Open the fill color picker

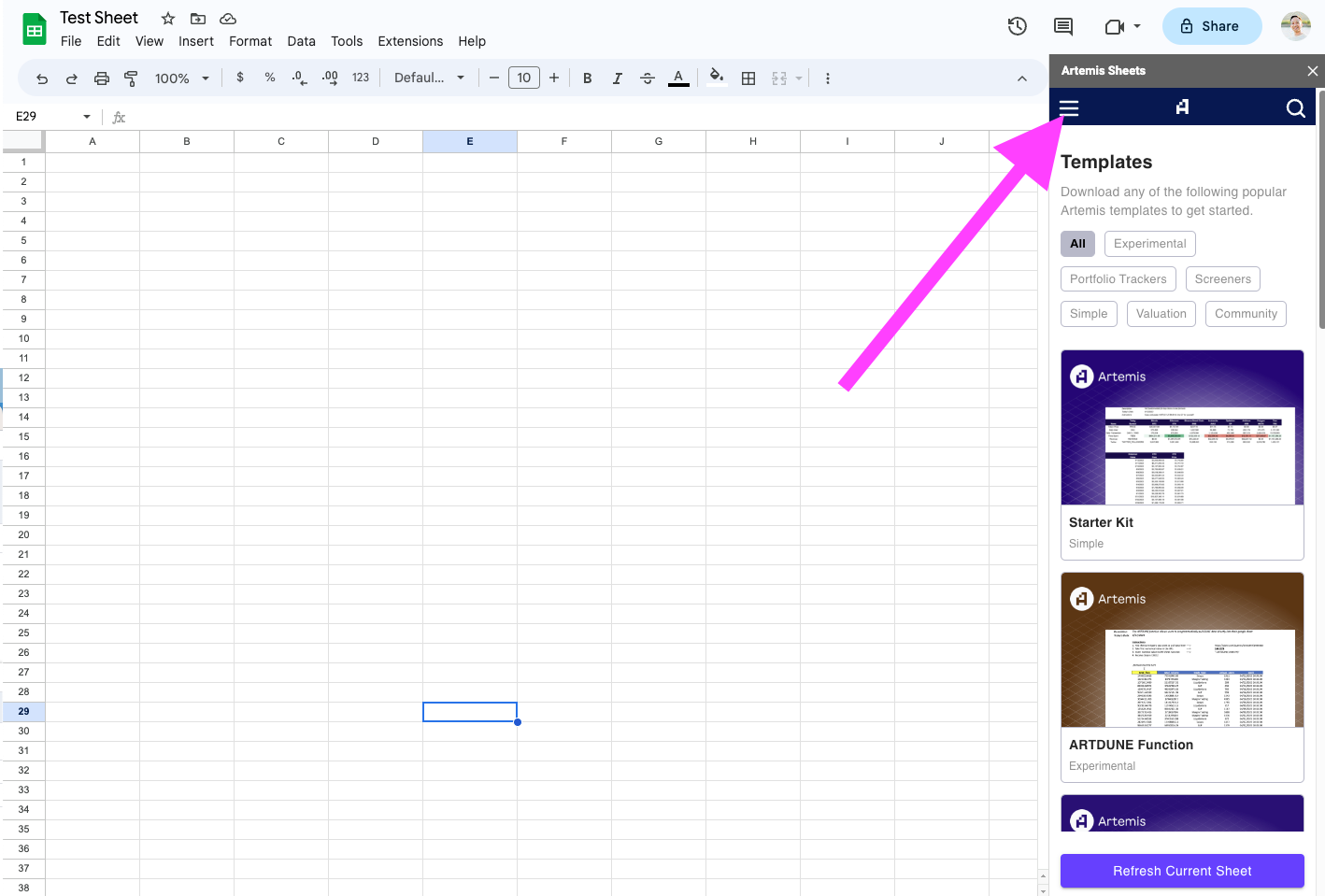tap(716, 78)
